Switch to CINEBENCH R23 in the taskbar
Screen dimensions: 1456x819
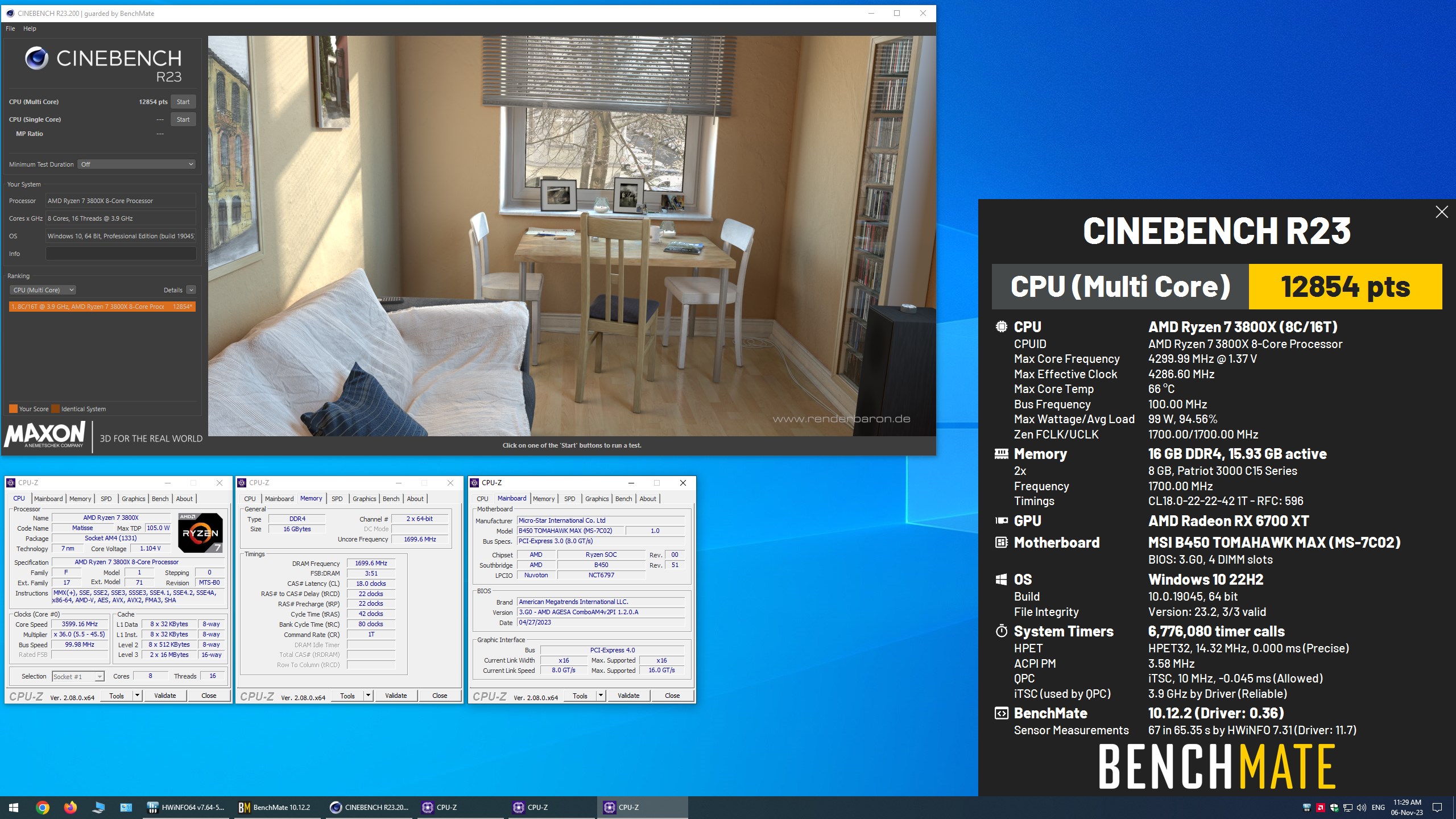[x=370, y=808]
